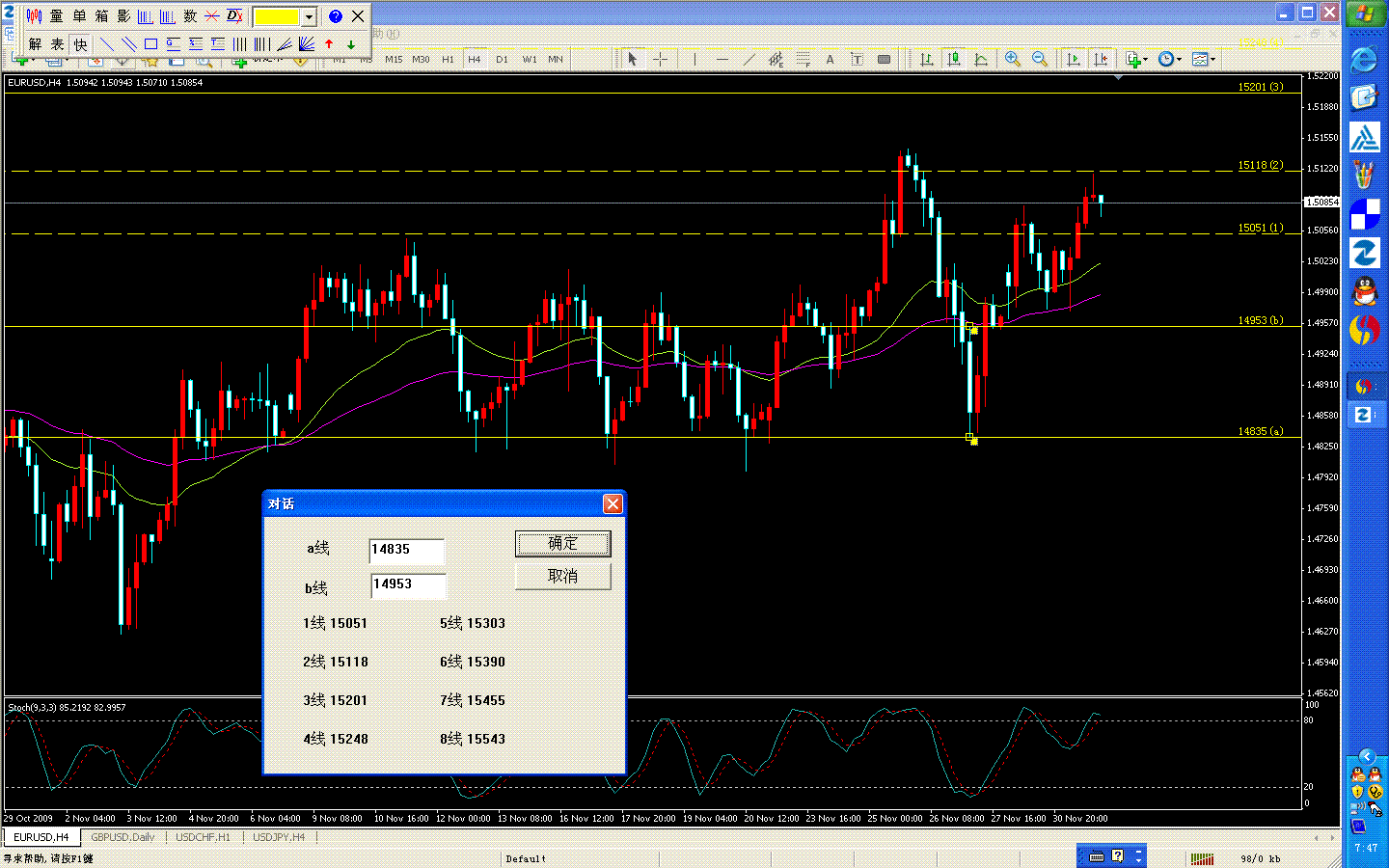This screenshot has width=1389, height=868.
Task: Switch chart to W1 timeframe
Action: point(530,60)
